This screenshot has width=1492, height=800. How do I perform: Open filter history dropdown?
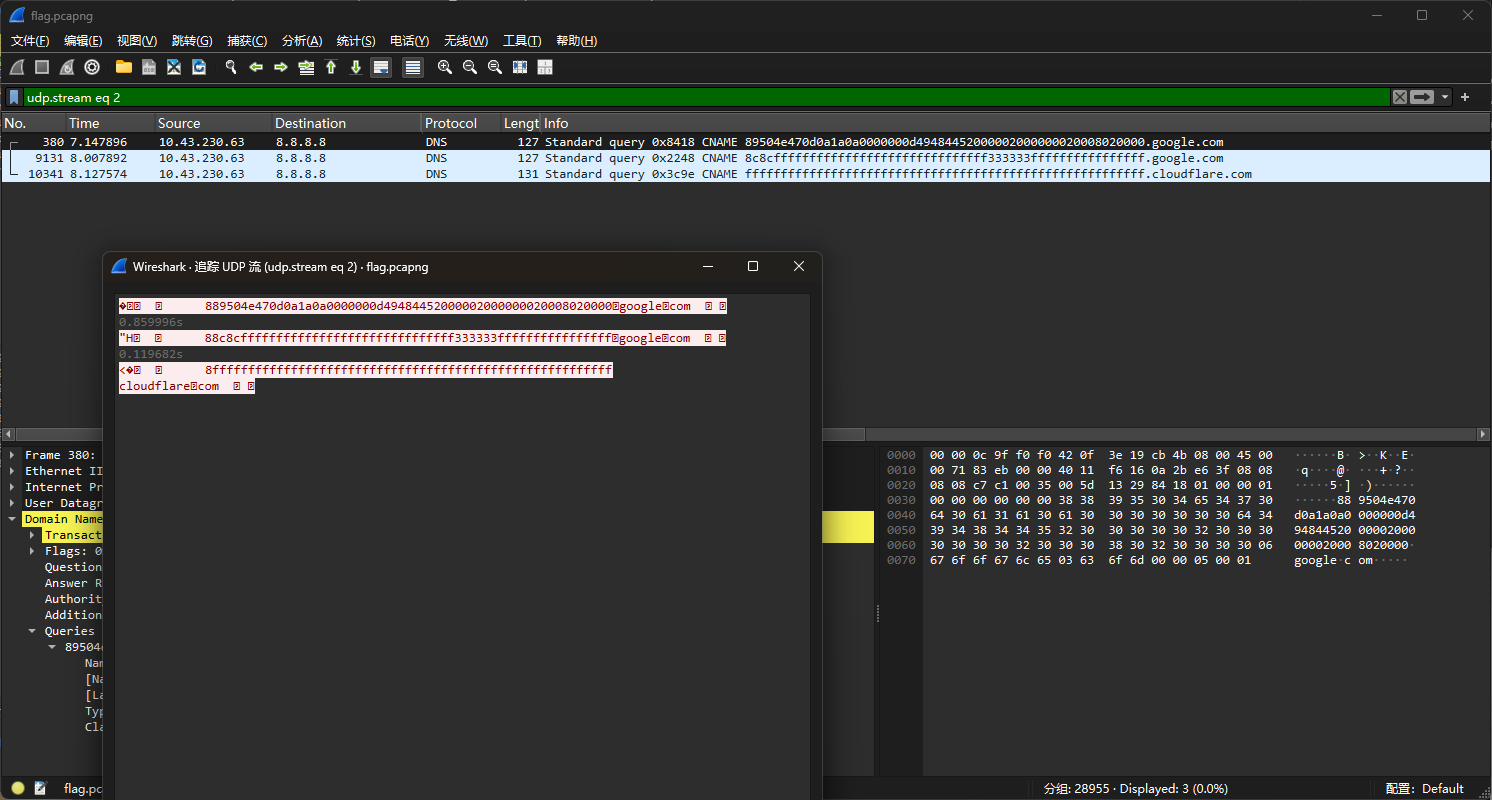pyautogui.click(x=1445, y=97)
